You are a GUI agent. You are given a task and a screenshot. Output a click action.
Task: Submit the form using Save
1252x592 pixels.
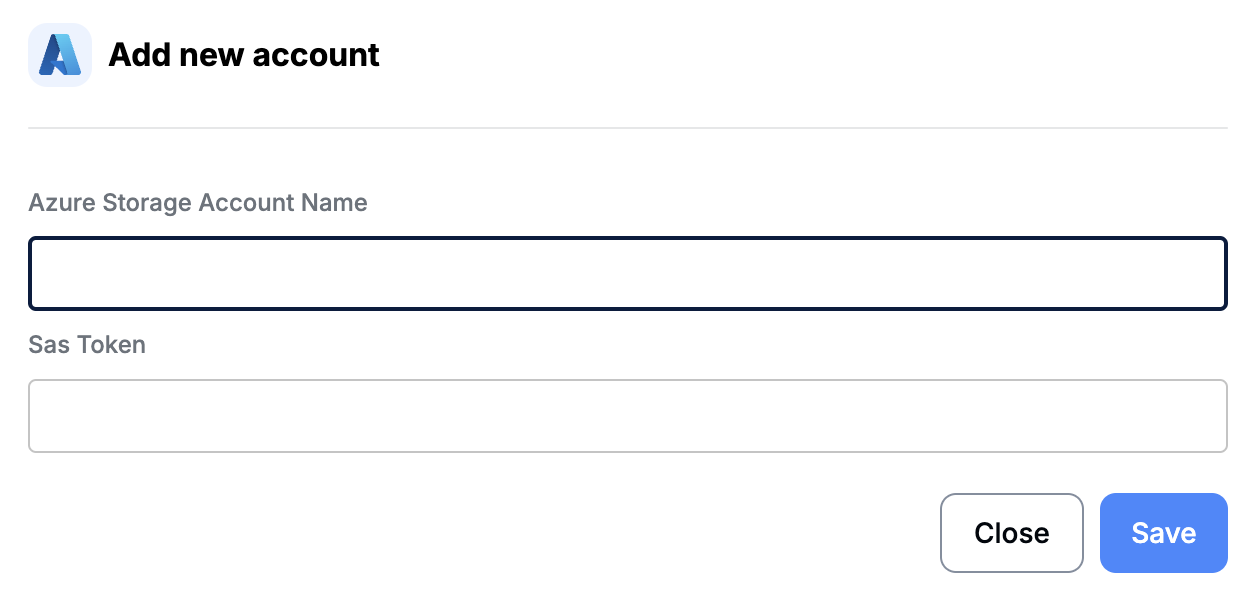(x=1163, y=533)
